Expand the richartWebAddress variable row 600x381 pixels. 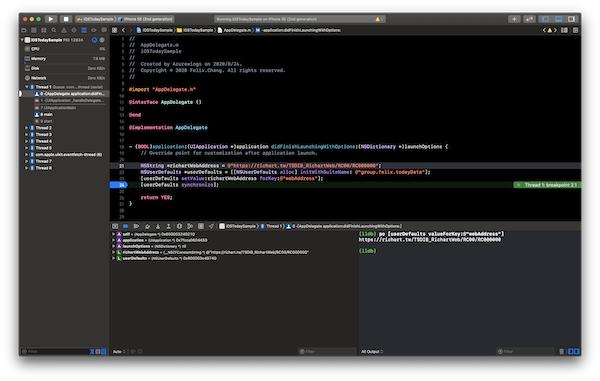click(113, 252)
